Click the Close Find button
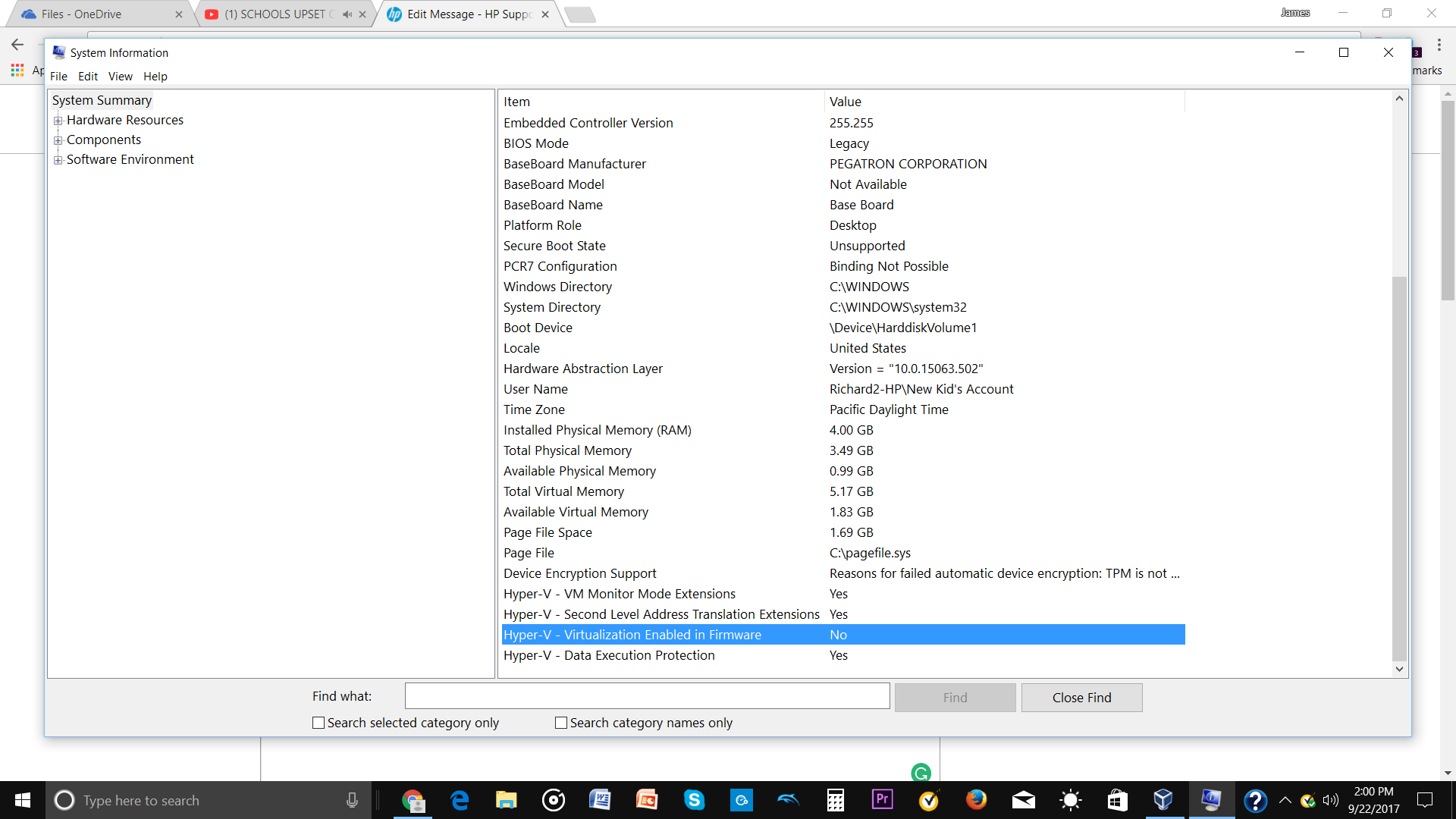 1082,697
